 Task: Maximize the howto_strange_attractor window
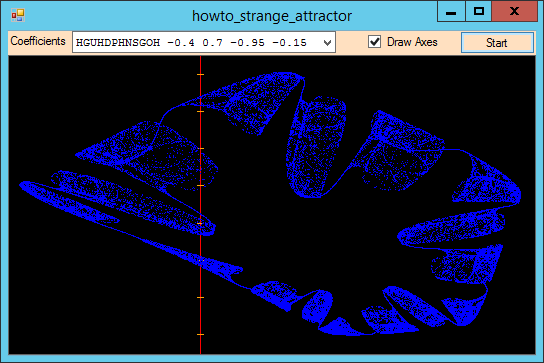[x=478, y=11]
